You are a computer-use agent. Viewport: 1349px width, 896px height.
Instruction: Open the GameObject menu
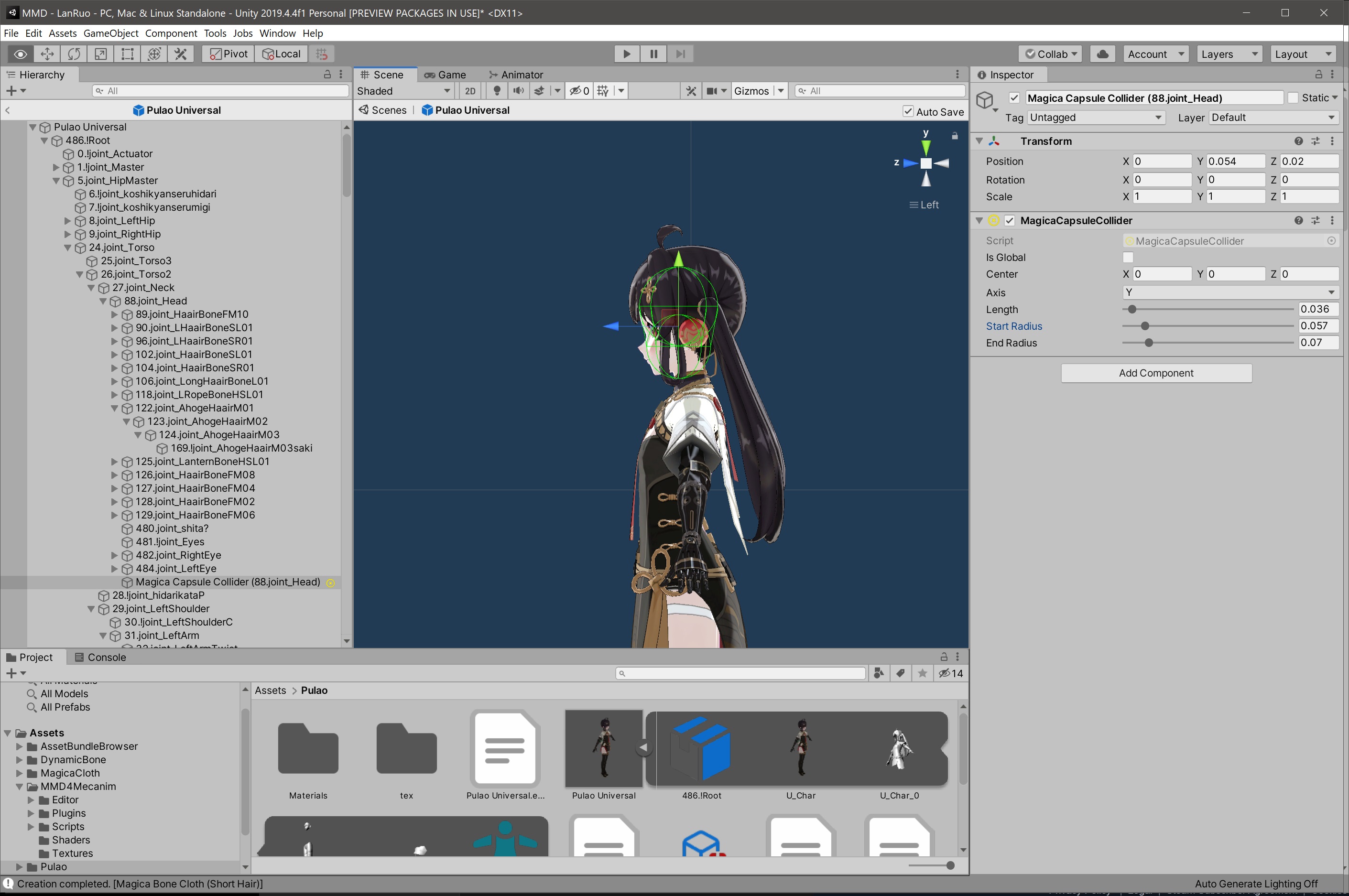[110, 33]
